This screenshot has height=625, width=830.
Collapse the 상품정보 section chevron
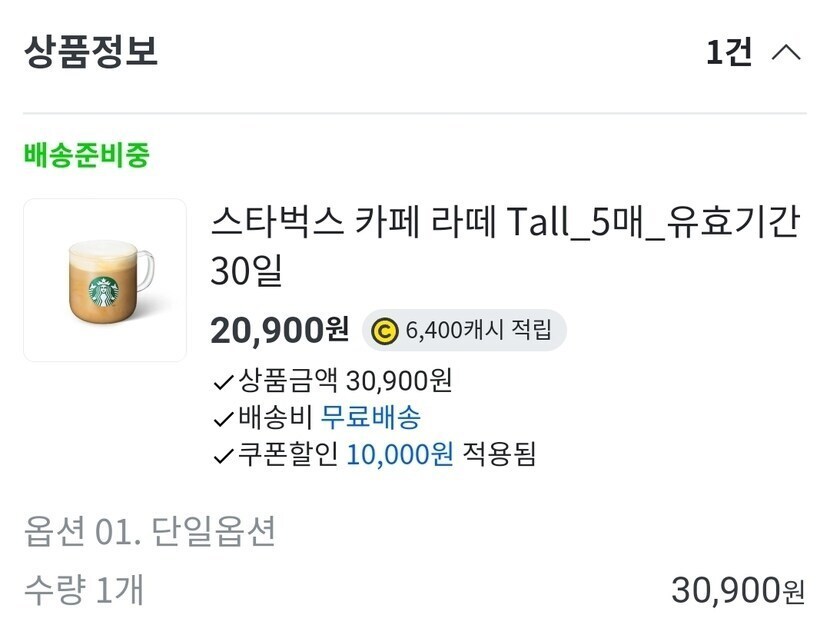pyautogui.click(x=786, y=52)
